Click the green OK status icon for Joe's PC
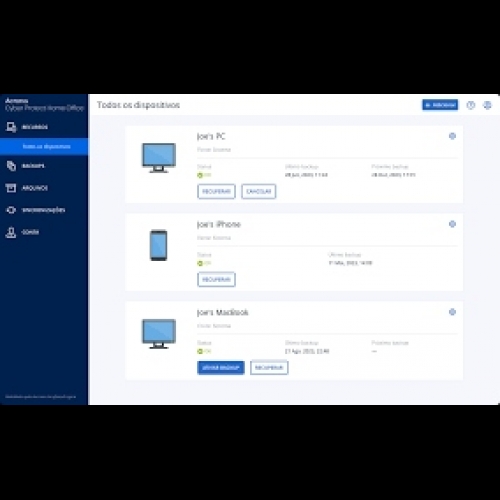500x500 pixels. (x=200, y=175)
